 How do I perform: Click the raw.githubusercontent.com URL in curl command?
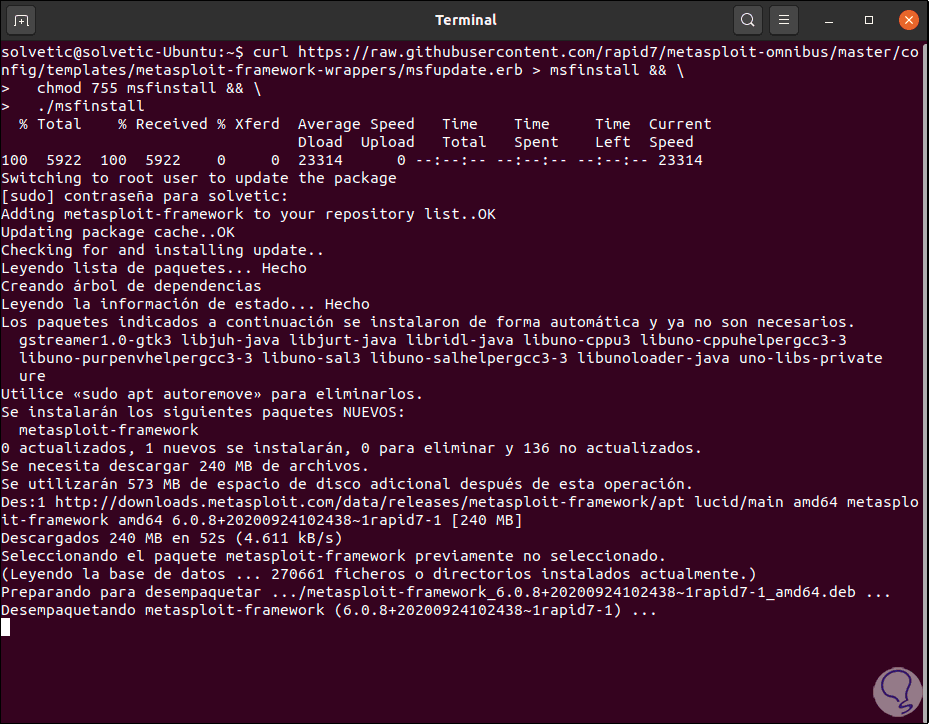[x=460, y=61]
